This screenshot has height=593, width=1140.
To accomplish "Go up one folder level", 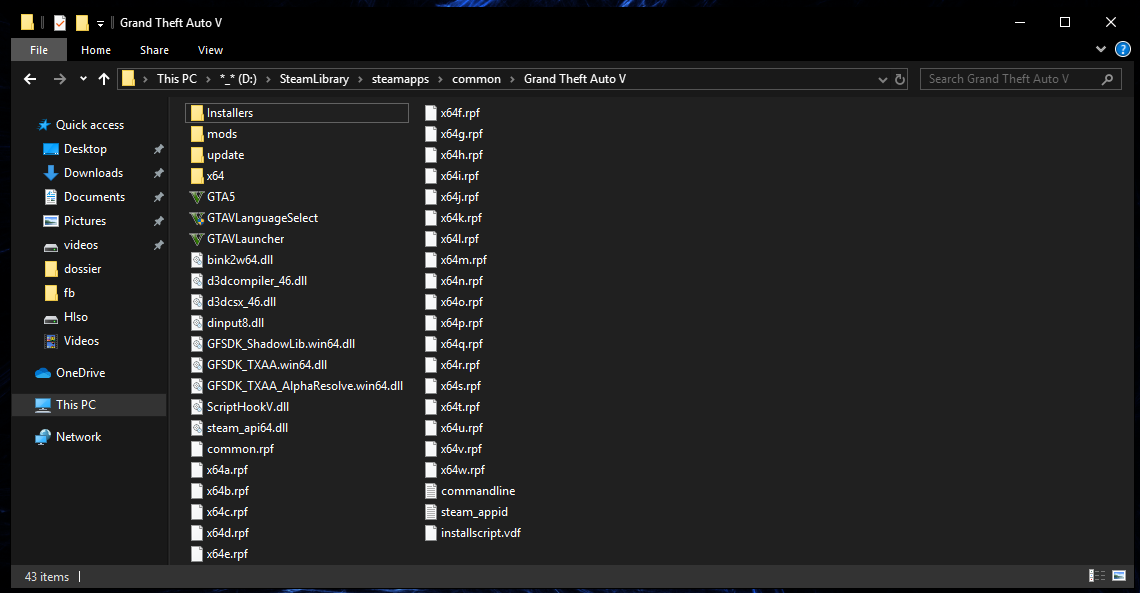I will click(104, 79).
